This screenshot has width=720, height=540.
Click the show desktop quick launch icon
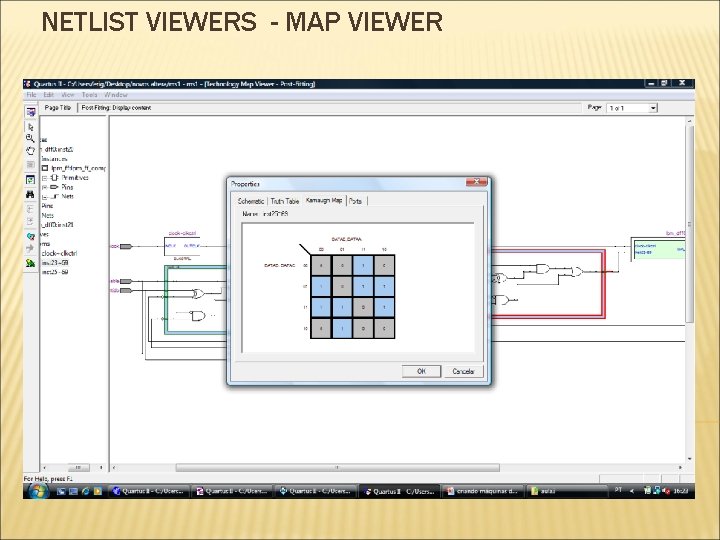click(62, 491)
